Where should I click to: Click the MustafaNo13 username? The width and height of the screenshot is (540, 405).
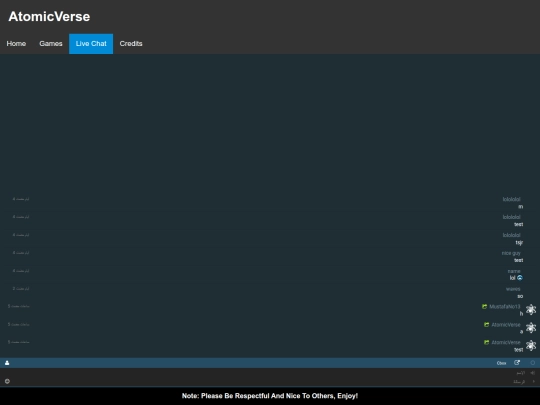[505, 307]
